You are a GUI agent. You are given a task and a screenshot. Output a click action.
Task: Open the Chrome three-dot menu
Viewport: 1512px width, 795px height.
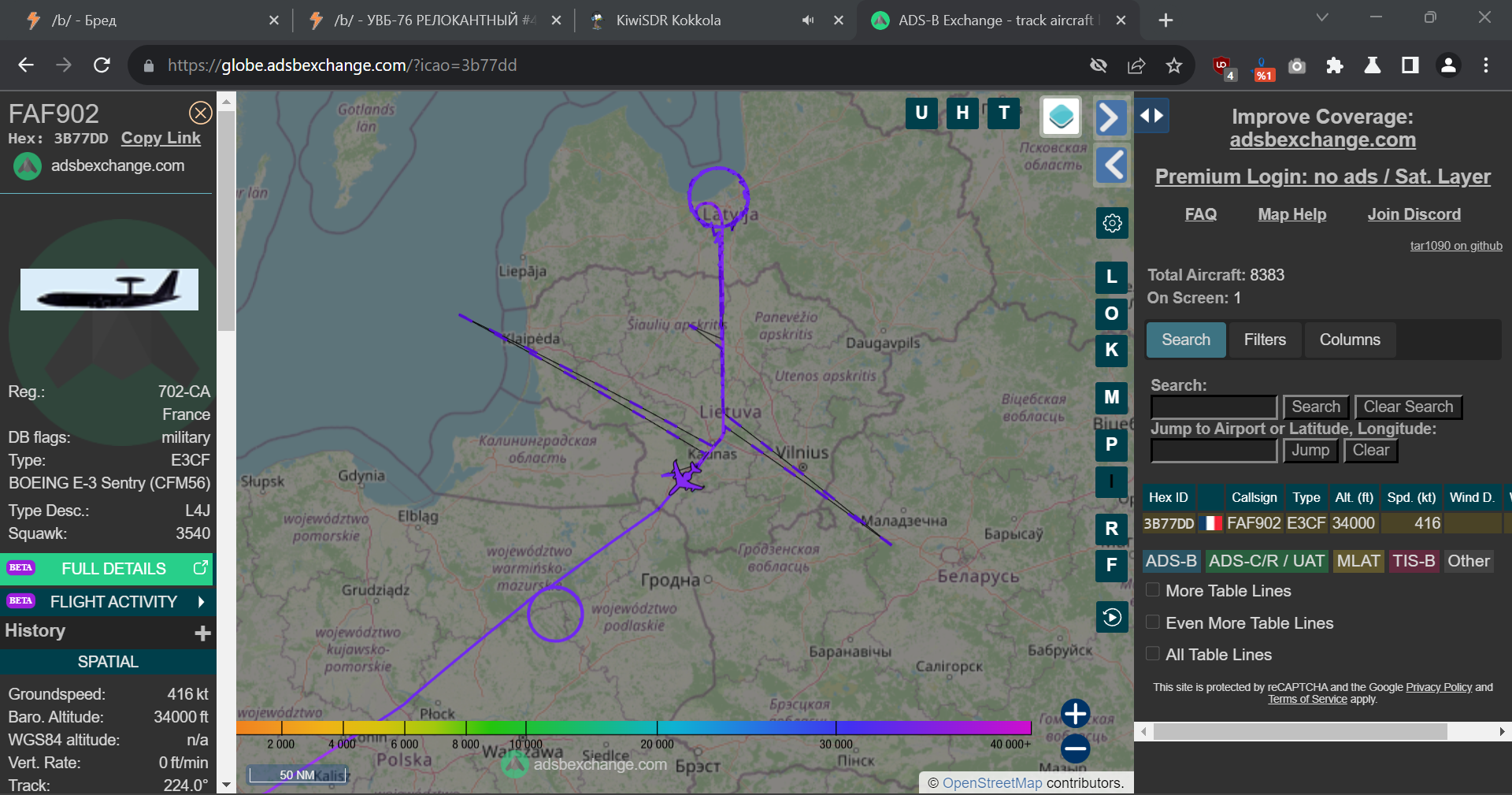pos(1486,65)
